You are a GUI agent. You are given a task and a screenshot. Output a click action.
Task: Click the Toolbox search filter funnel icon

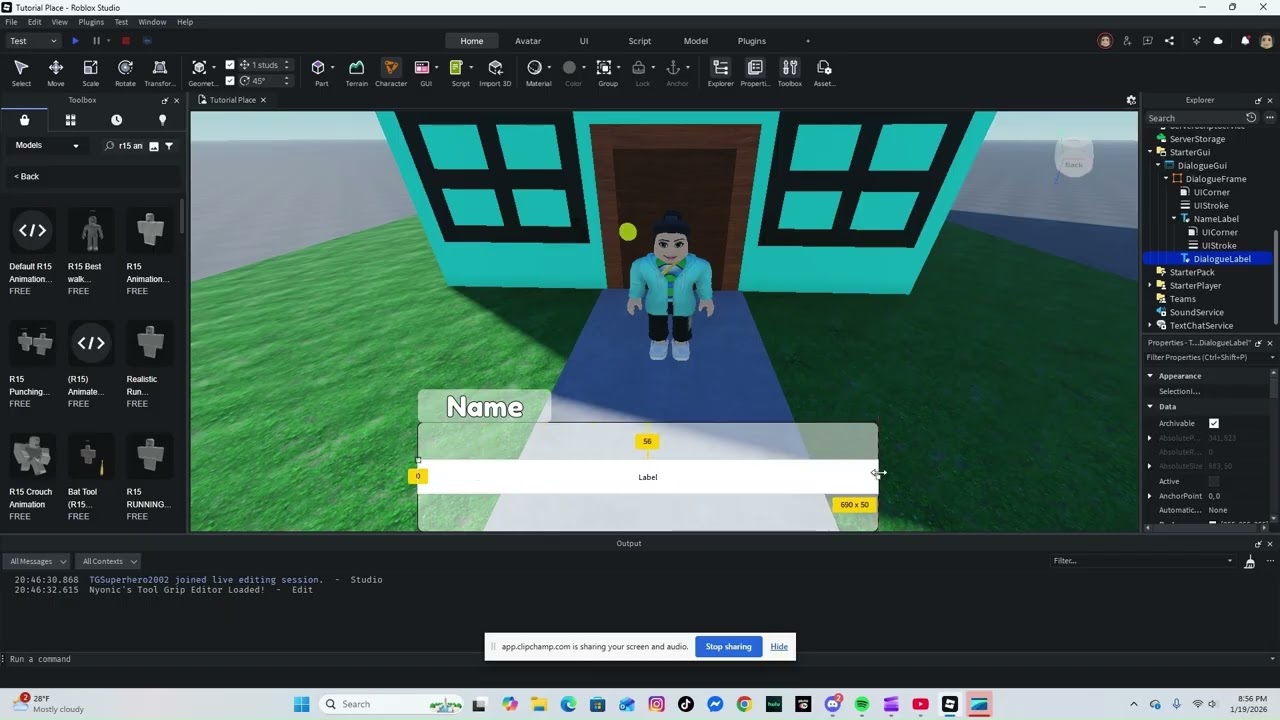click(169, 146)
